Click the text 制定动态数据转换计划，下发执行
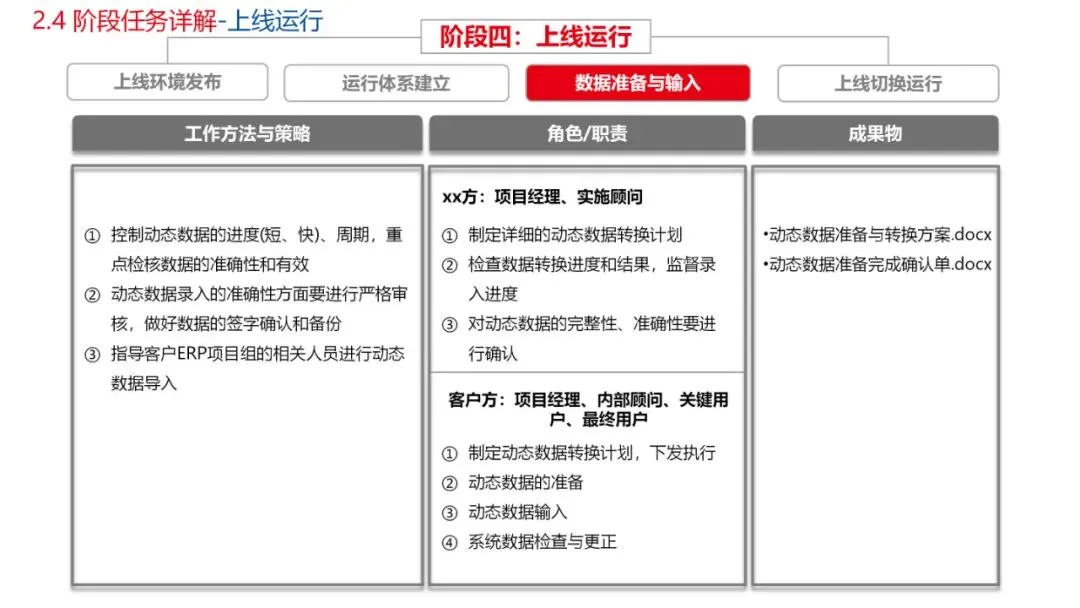 click(x=592, y=452)
